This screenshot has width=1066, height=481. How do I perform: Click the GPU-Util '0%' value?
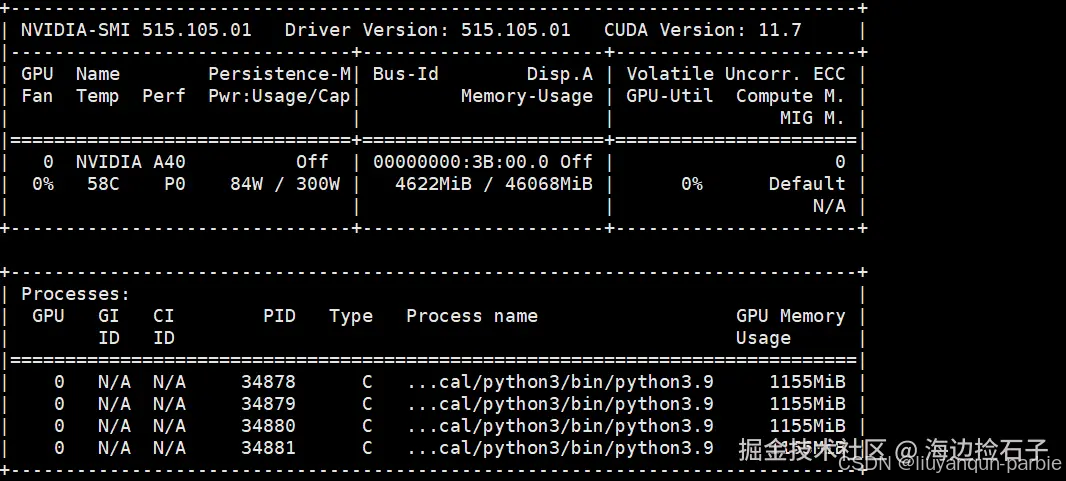[691, 184]
